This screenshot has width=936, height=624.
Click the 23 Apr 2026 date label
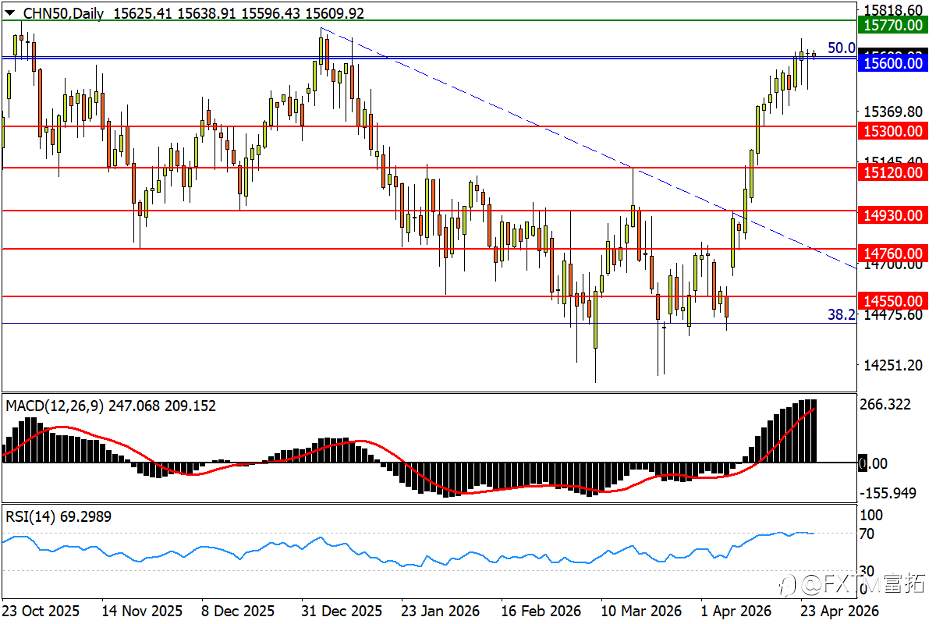tap(840, 611)
